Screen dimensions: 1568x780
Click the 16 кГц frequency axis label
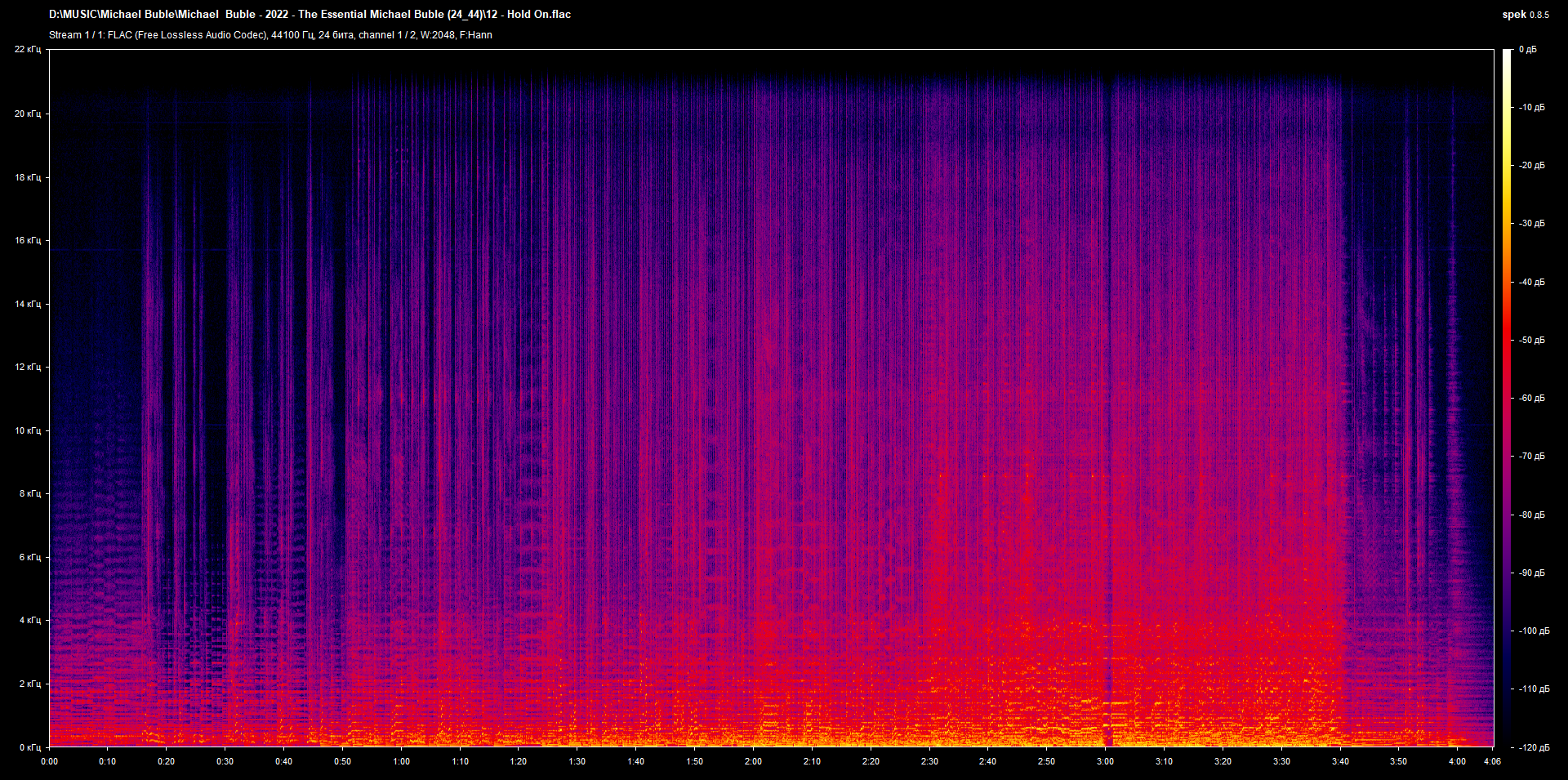point(28,240)
